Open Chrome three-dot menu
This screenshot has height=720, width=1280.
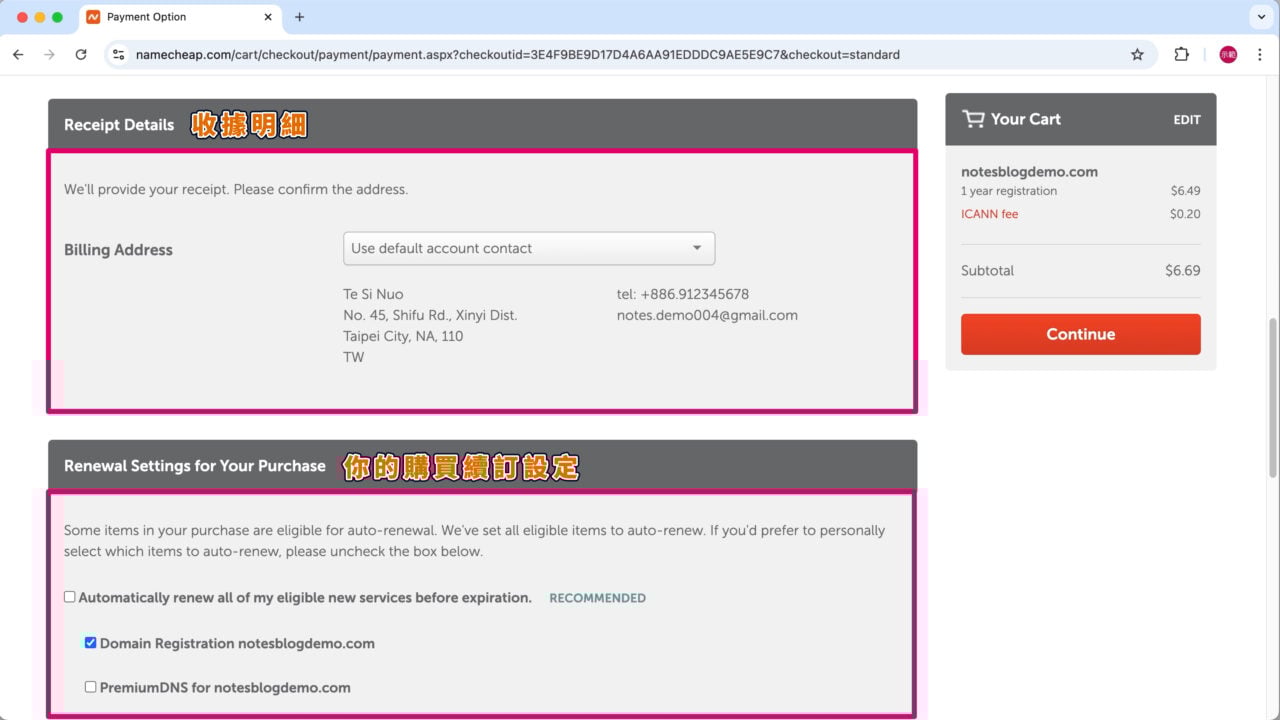(x=1259, y=55)
